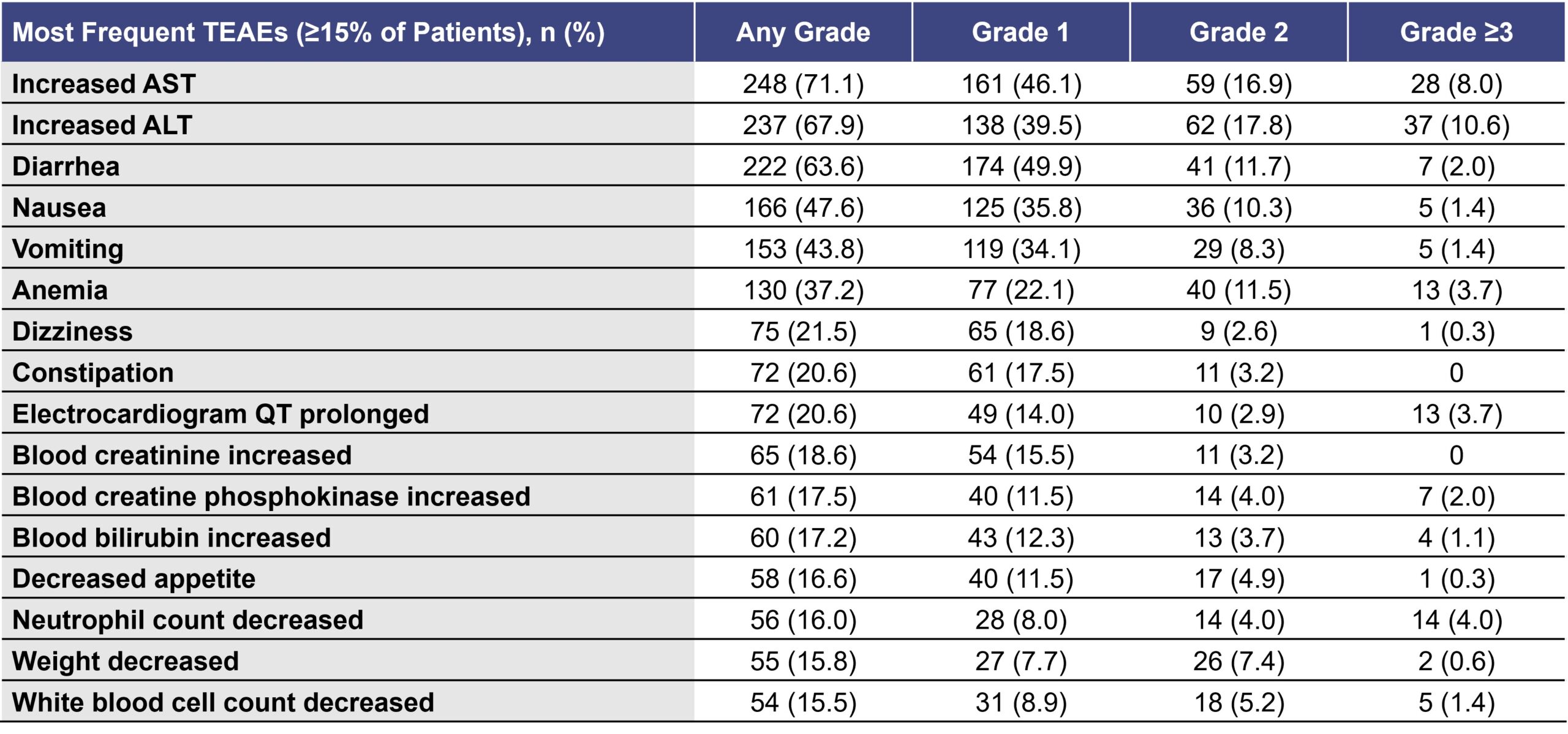Image resolution: width=1568 pixels, height=734 pixels.
Task: Select 'Electrocardiogram QT prolonged' row label
Action: pyautogui.click(x=221, y=414)
